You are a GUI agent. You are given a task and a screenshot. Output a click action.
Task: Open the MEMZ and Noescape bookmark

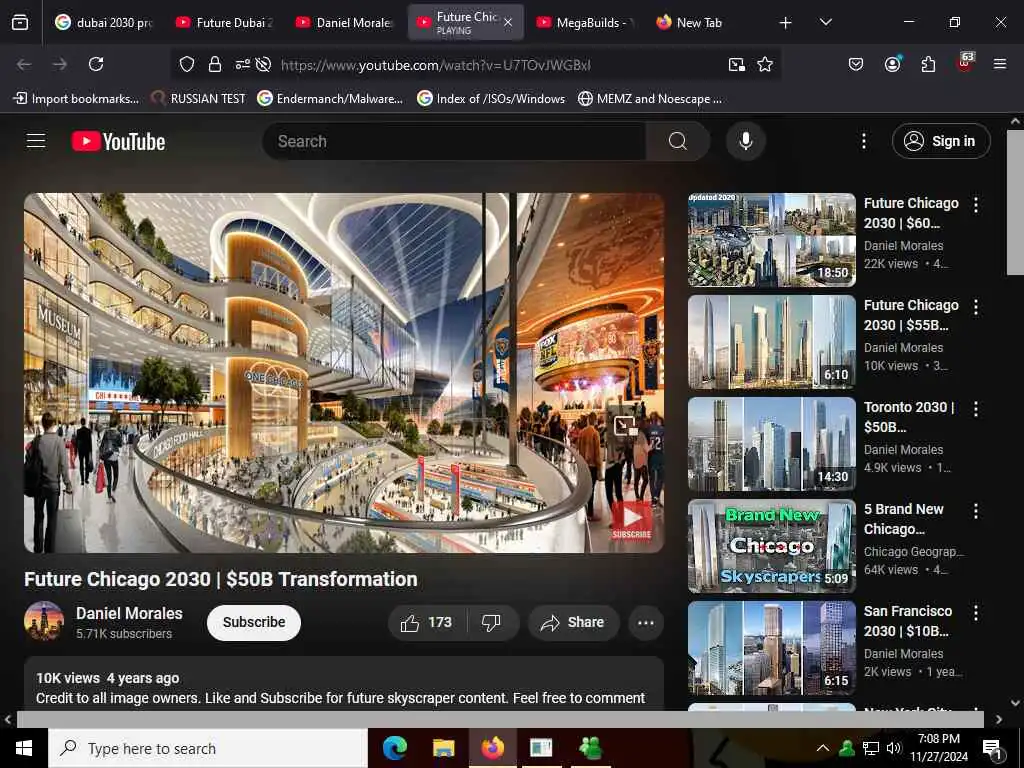coord(650,99)
